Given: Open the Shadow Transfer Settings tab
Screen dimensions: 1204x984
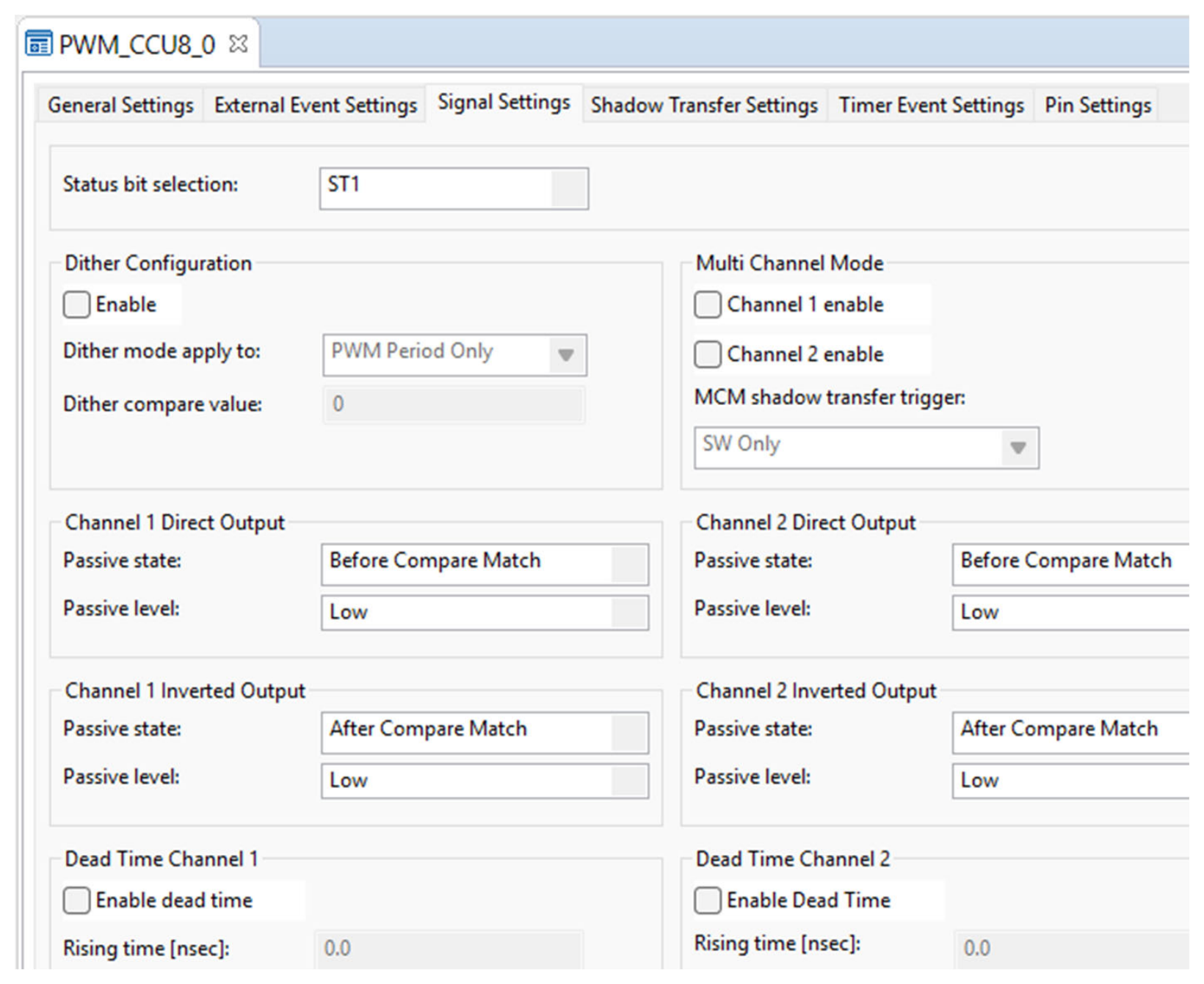Looking at the screenshot, I should pyautogui.click(x=704, y=105).
